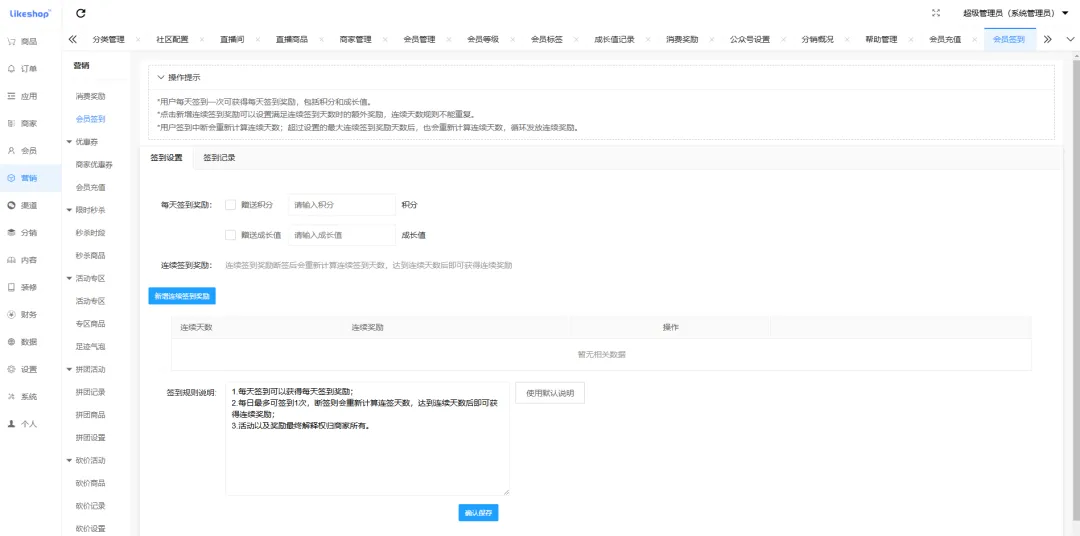This screenshot has height=536, width=1080.
Task: Switch to the 签到记录 tab
Action: 219,158
